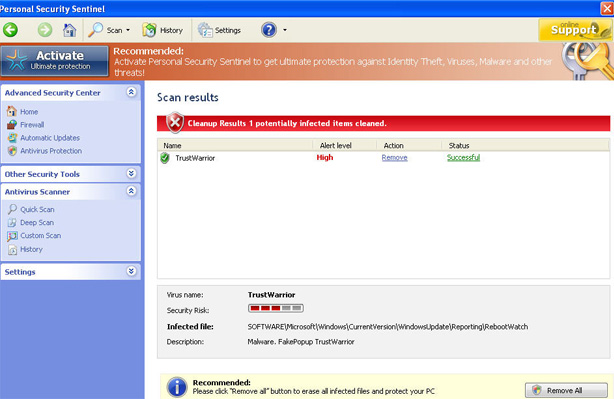Open the Scan dropdown arrow in toolbar
This screenshot has height=399, width=614.
128,30
